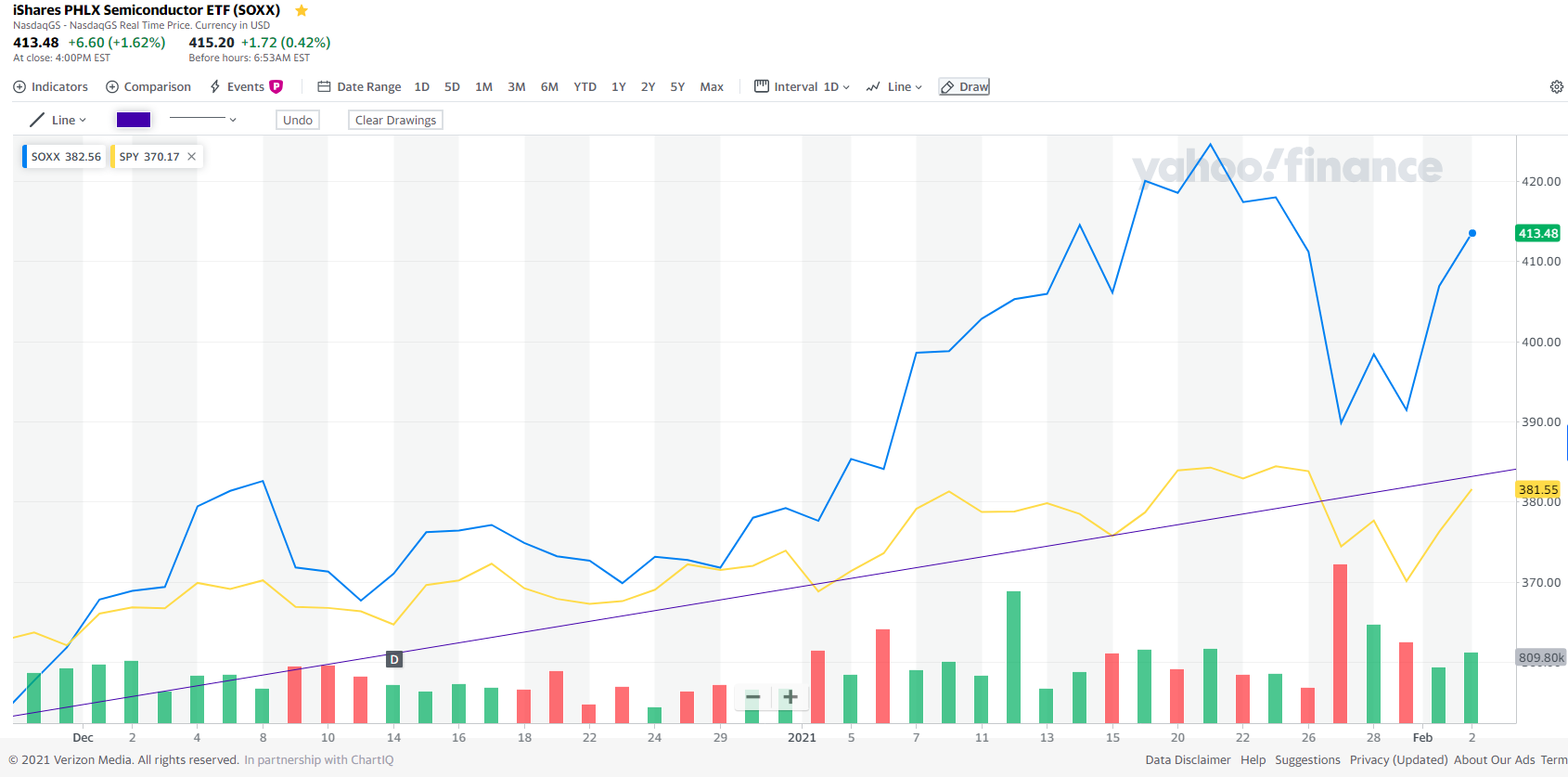Open the Privacy (Updated) link

1398,759
